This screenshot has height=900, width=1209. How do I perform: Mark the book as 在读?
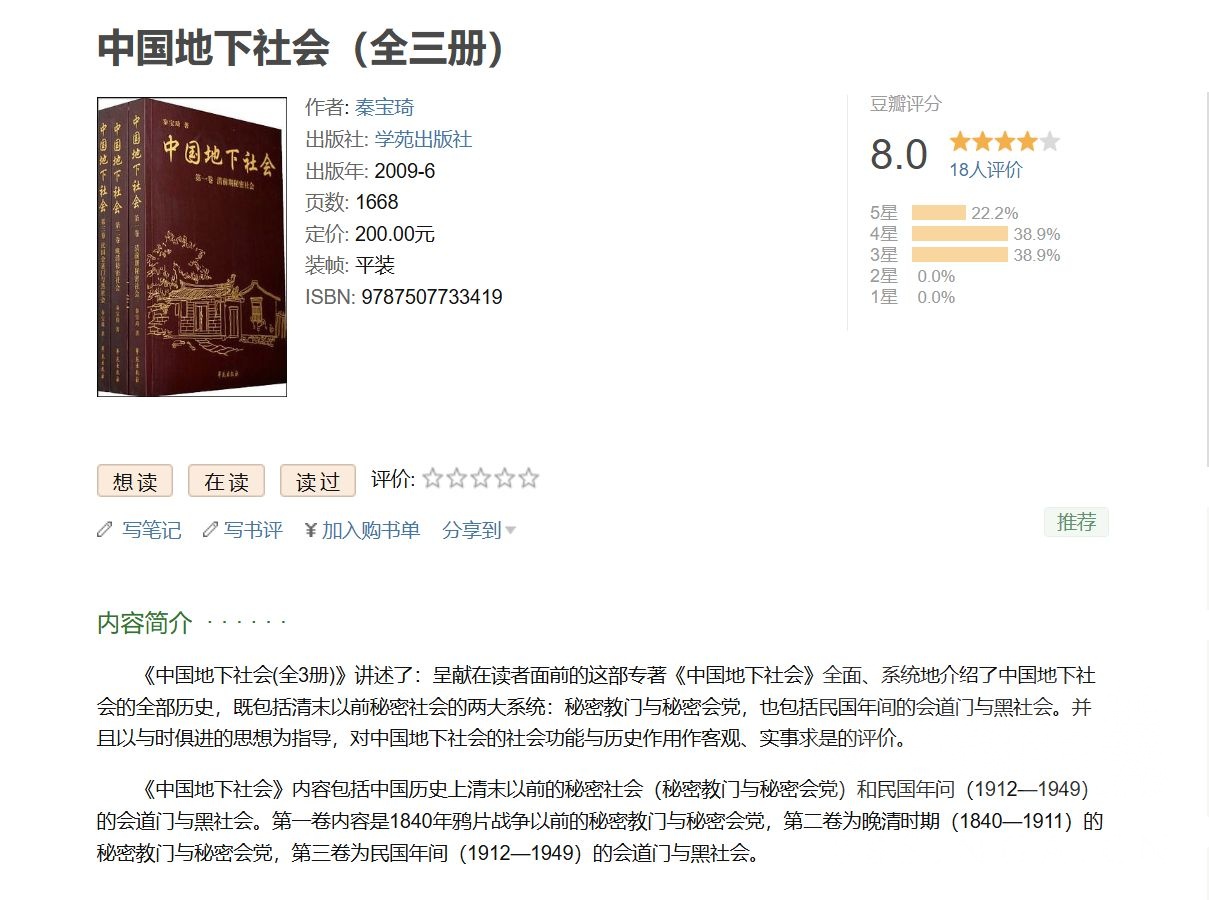click(x=226, y=481)
